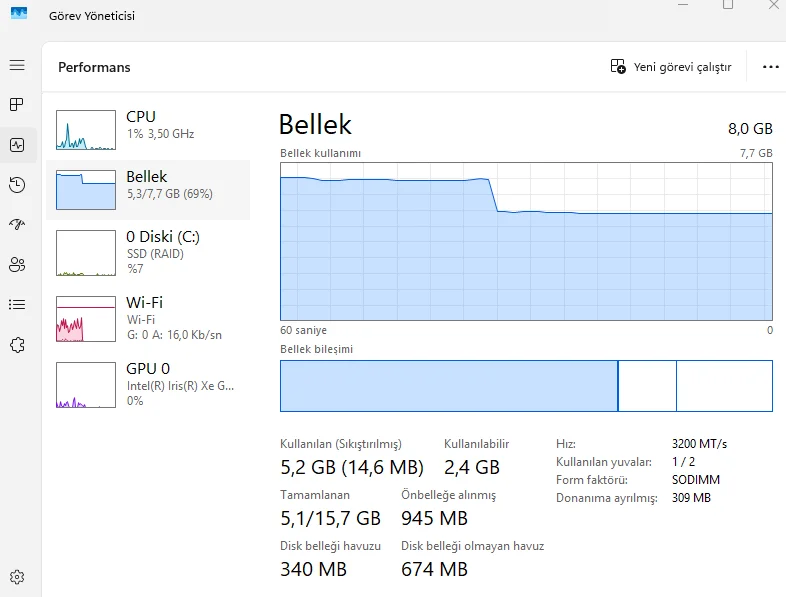Open the Users page icon

(x=17, y=264)
